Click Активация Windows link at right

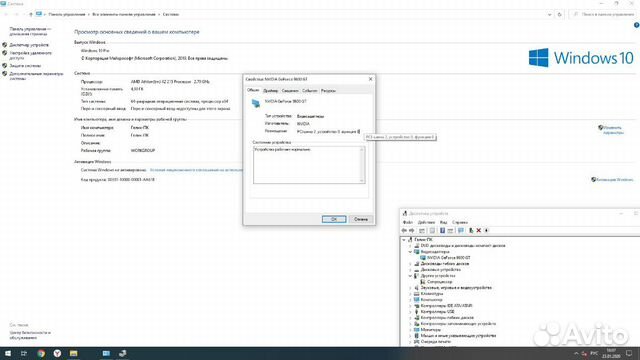click(615, 180)
